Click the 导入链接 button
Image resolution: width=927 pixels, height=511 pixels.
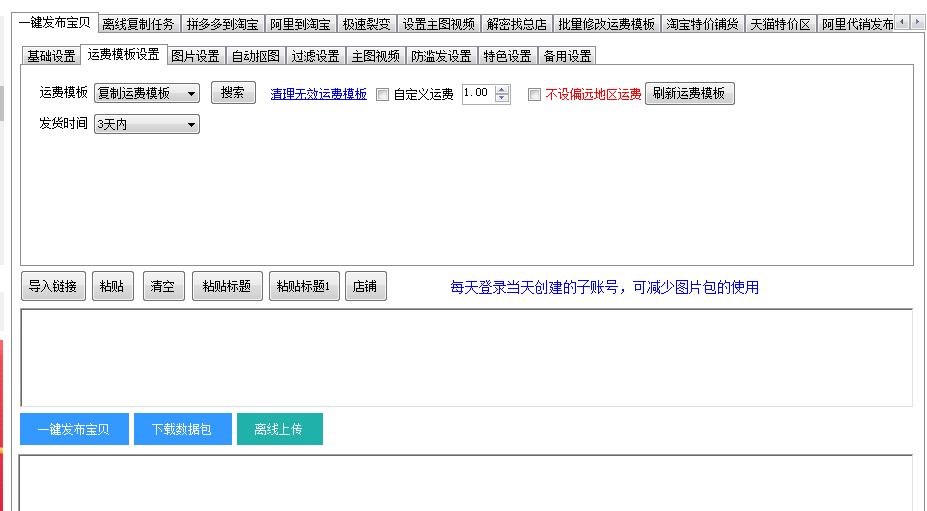[53, 286]
